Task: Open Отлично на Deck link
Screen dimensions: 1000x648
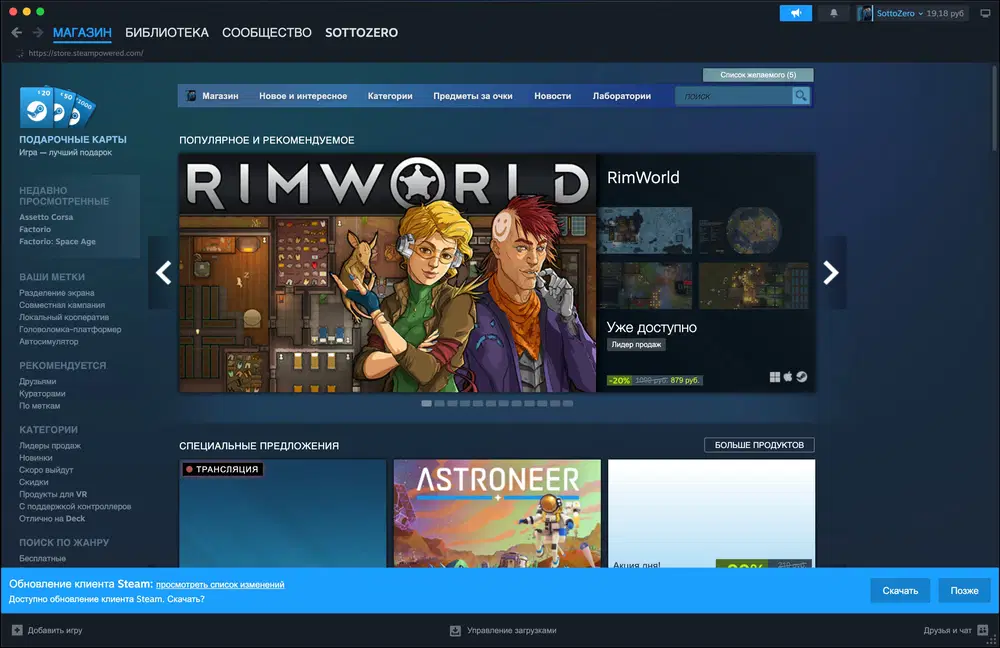Action: point(52,519)
